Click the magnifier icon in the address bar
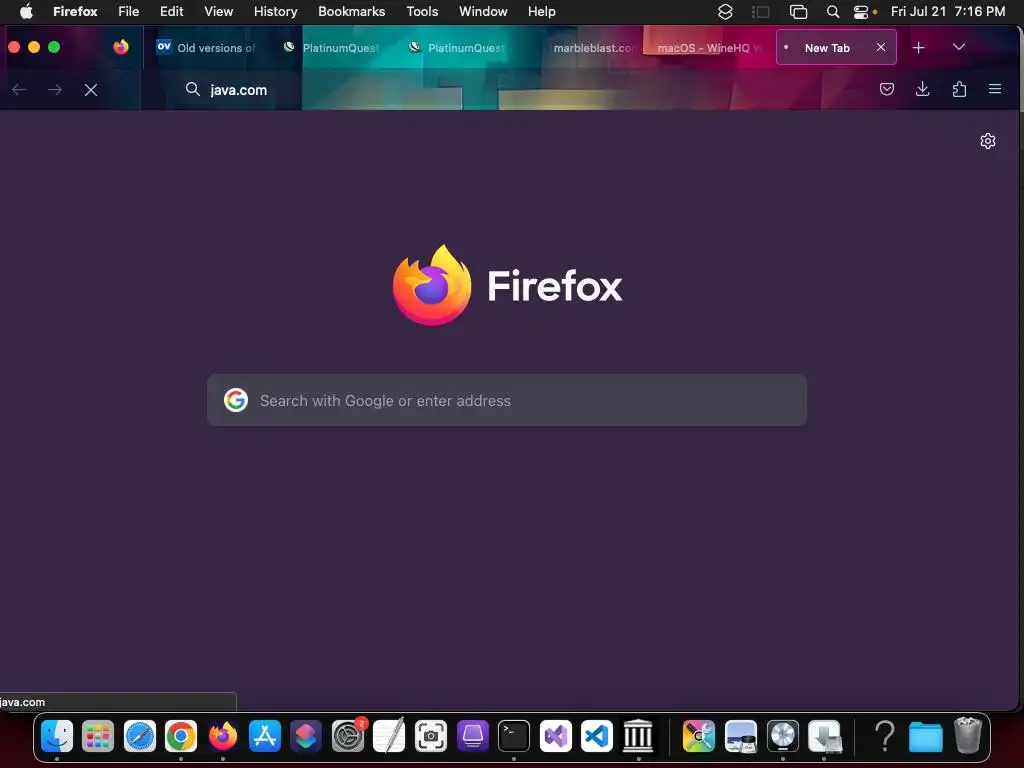The height and width of the screenshot is (768, 1024). 193,89
